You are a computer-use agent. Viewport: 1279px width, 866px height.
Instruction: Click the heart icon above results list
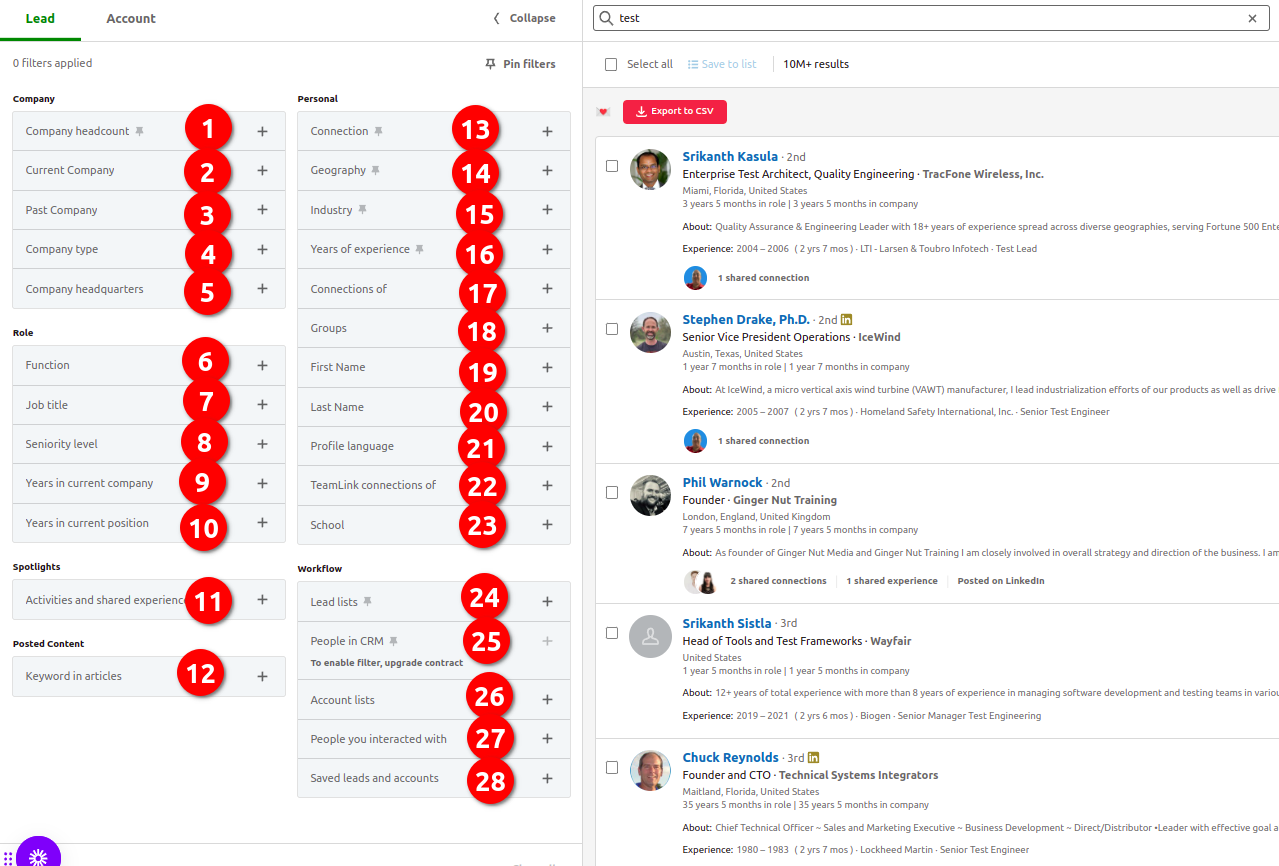pyautogui.click(x=603, y=111)
